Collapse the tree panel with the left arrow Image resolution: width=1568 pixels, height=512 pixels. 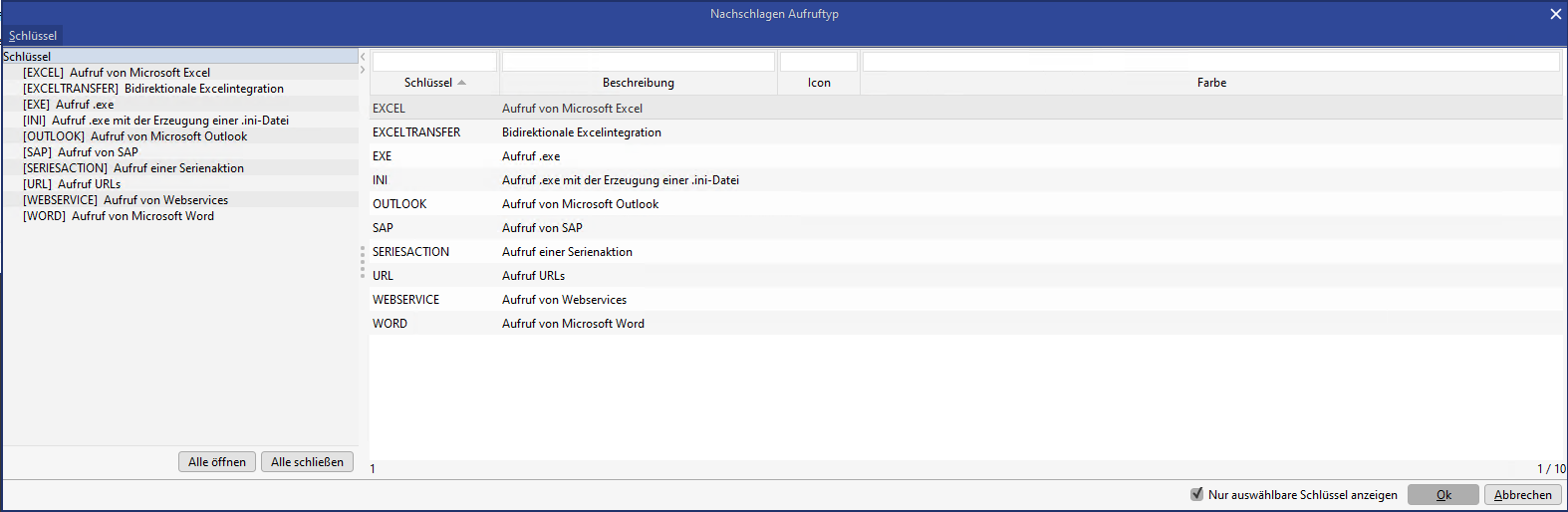(363, 57)
